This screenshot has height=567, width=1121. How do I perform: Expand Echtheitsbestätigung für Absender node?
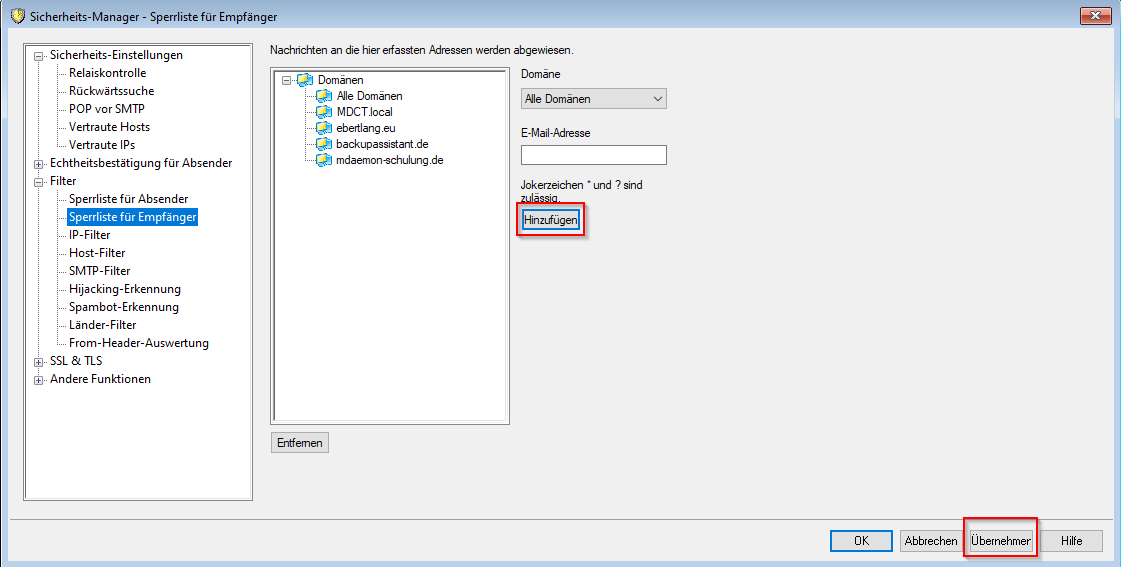39,164
